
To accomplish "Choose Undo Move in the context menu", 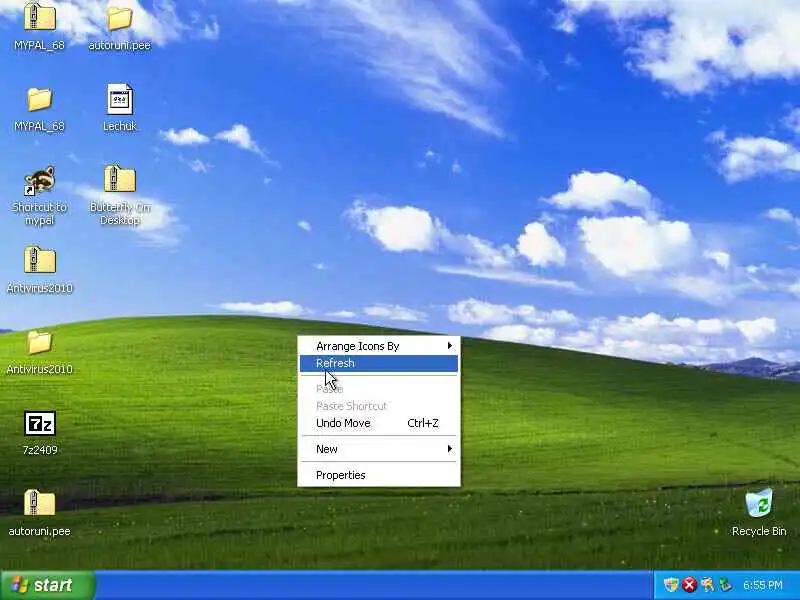I will coord(379,423).
